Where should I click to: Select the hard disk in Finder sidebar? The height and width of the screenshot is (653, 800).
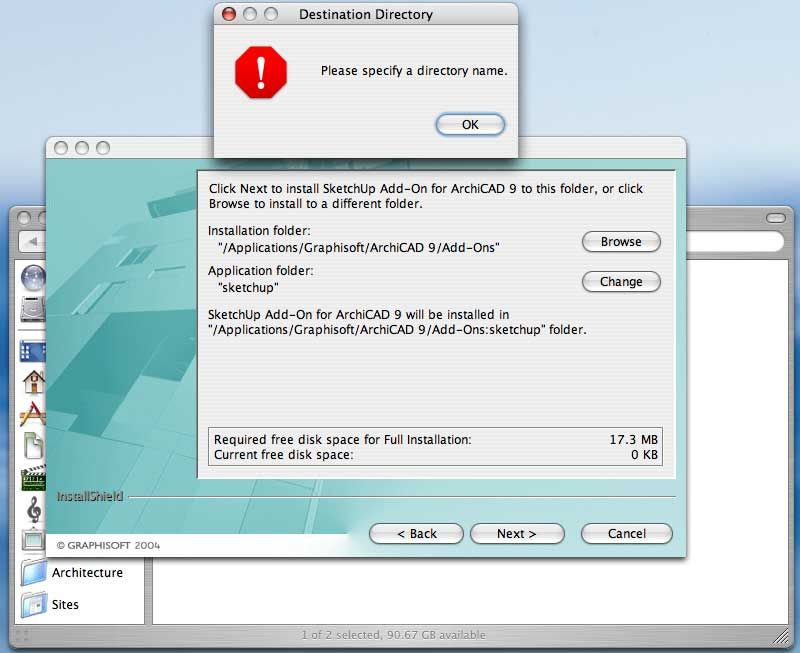point(34,309)
